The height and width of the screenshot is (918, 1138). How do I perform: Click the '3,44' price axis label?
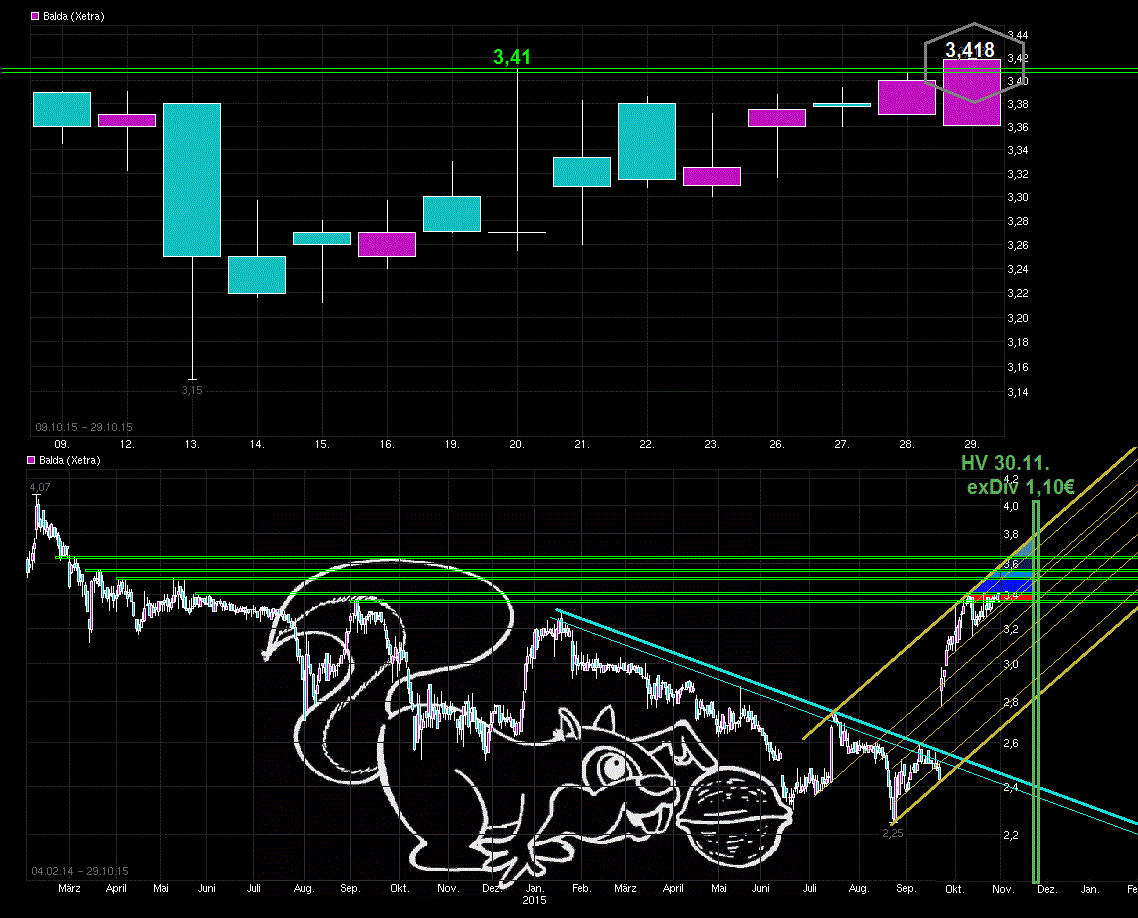click(x=1018, y=35)
